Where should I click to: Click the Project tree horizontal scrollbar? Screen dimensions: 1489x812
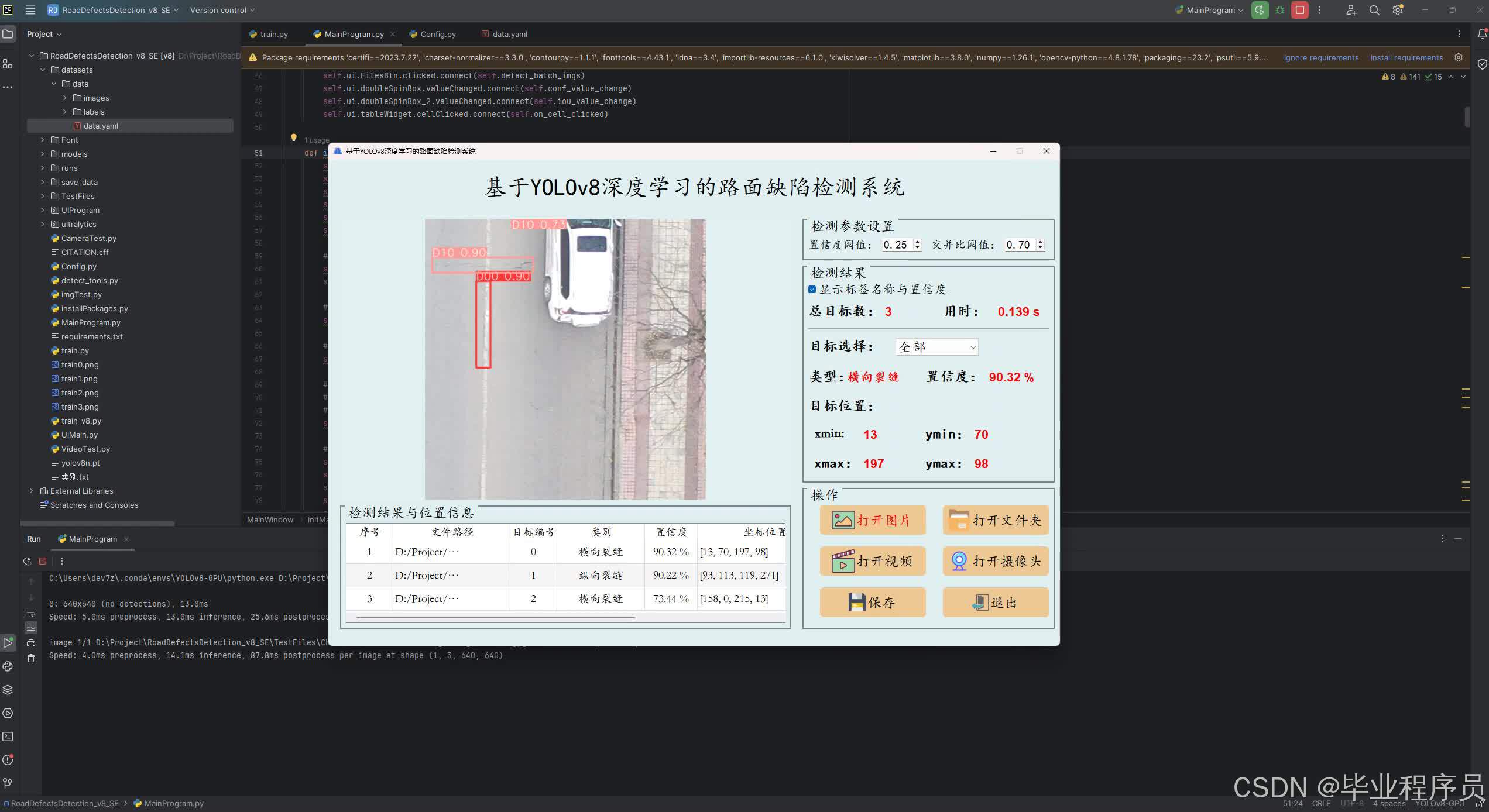pyautogui.click(x=98, y=523)
